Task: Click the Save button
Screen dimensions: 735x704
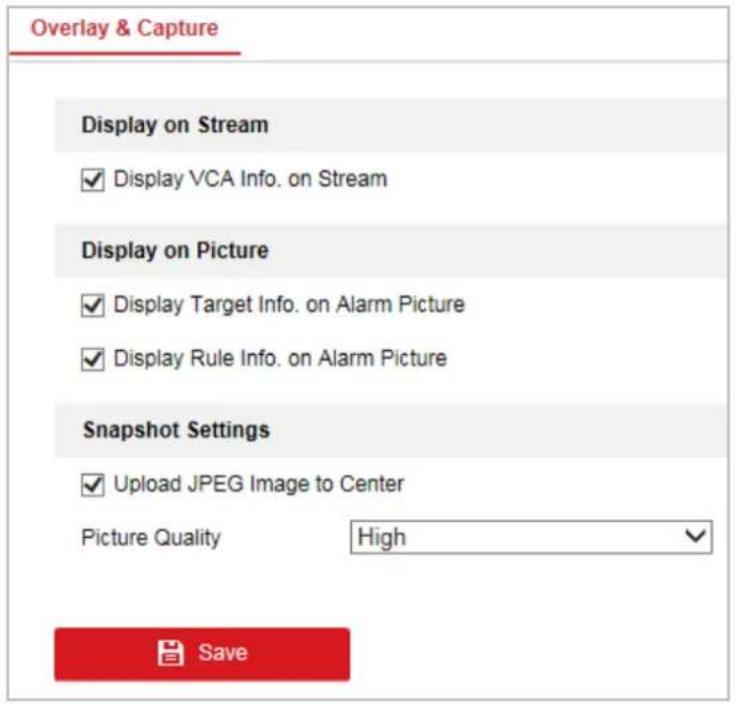Action: (x=202, y=653)
